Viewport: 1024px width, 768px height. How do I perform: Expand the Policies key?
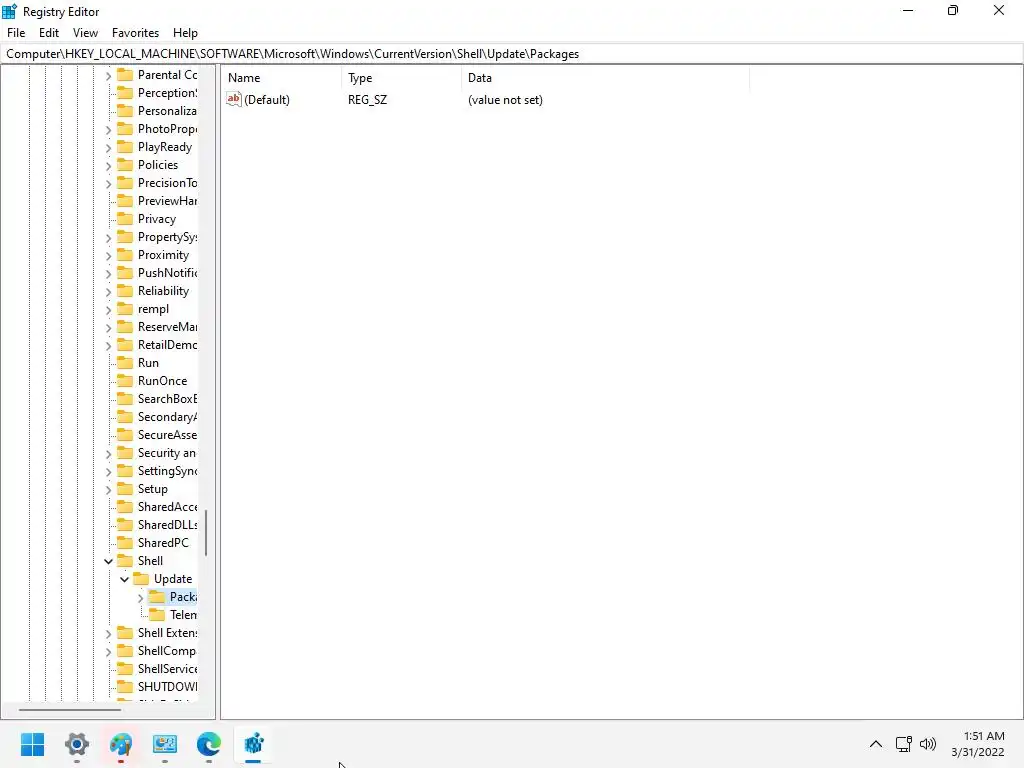tap(108, 166)
